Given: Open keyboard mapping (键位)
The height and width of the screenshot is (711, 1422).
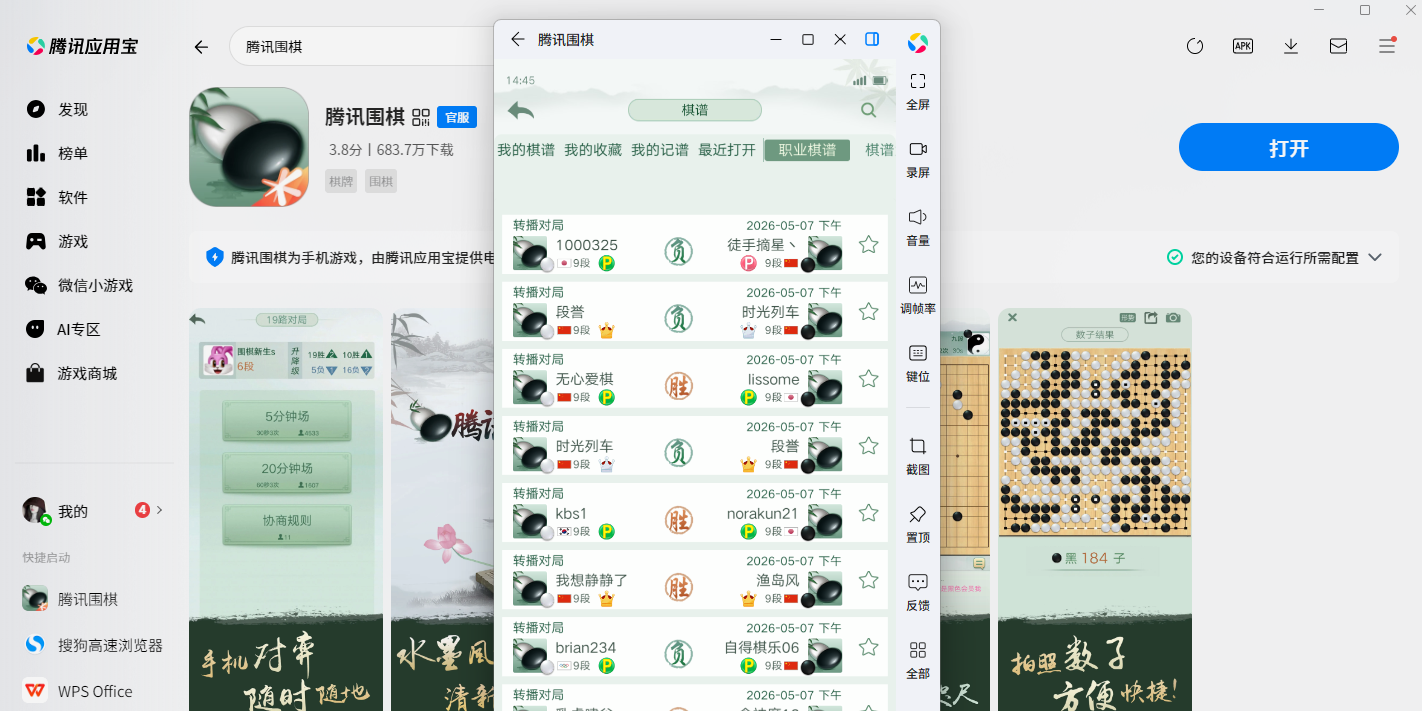Looking at the screenshot, I should tap(918, 362).
